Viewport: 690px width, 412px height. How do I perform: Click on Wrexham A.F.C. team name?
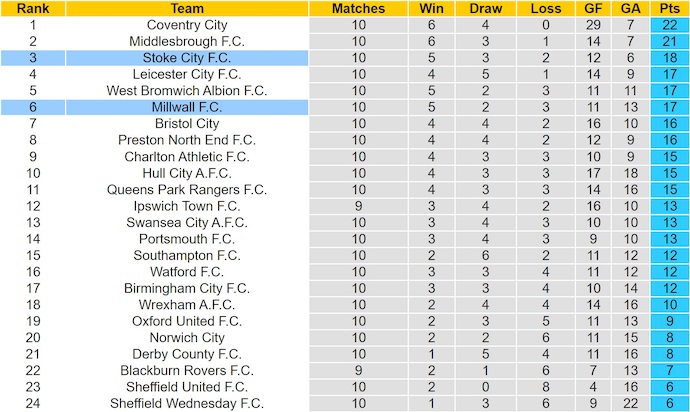pos(185,305)
